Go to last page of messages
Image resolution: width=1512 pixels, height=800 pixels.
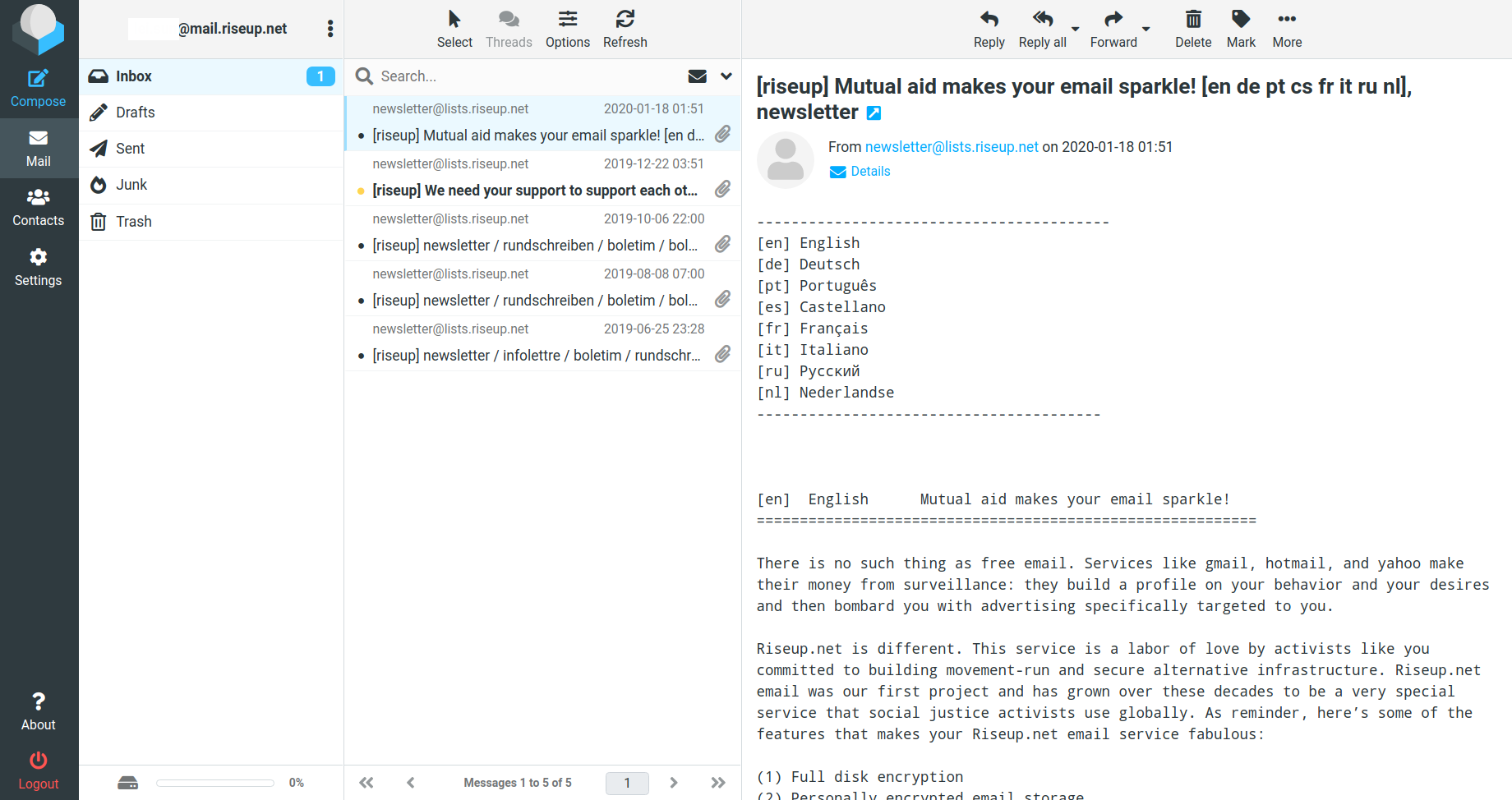[x=718, y=783]
